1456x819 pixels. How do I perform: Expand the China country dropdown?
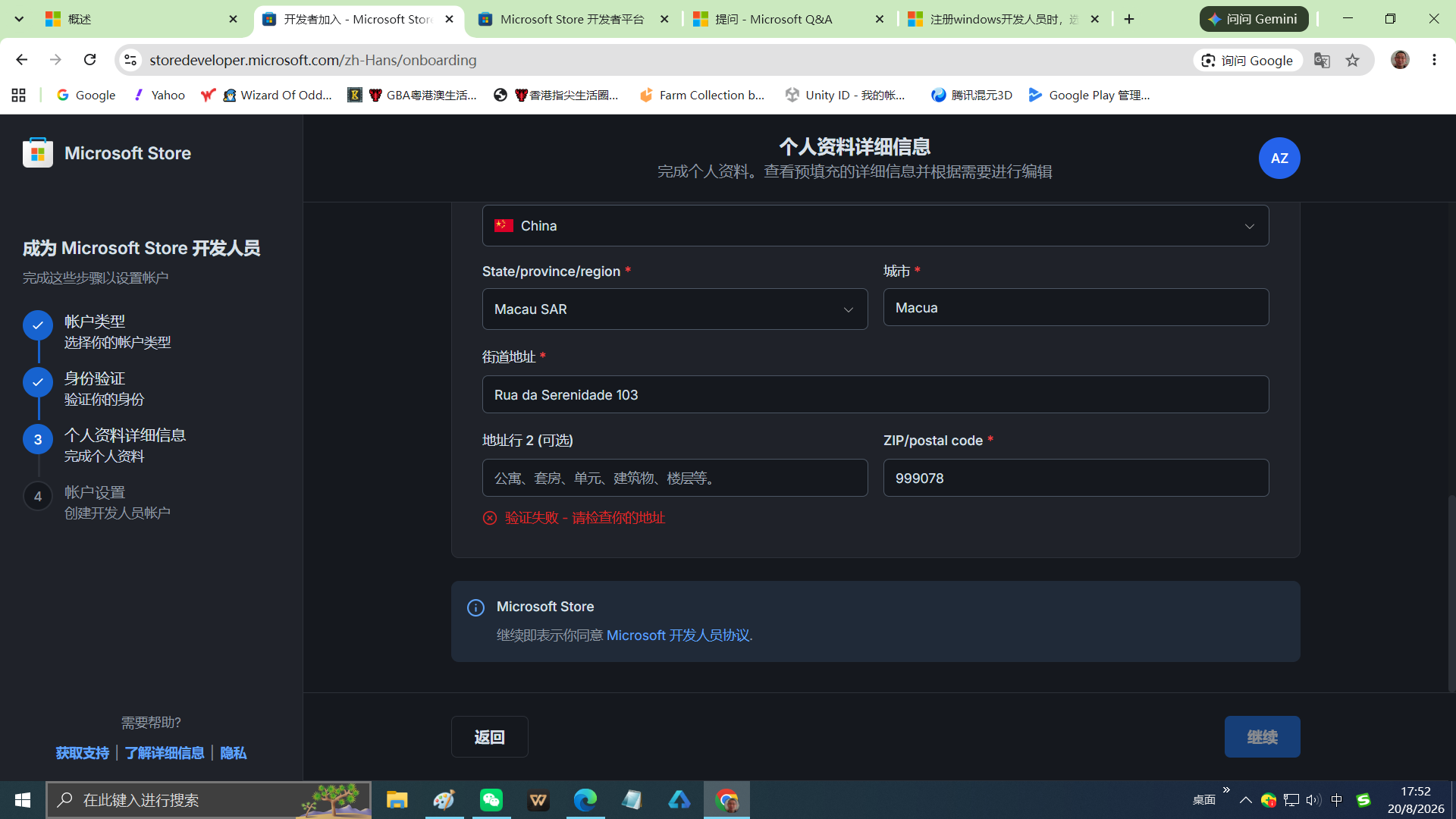[x=875, y=226]
